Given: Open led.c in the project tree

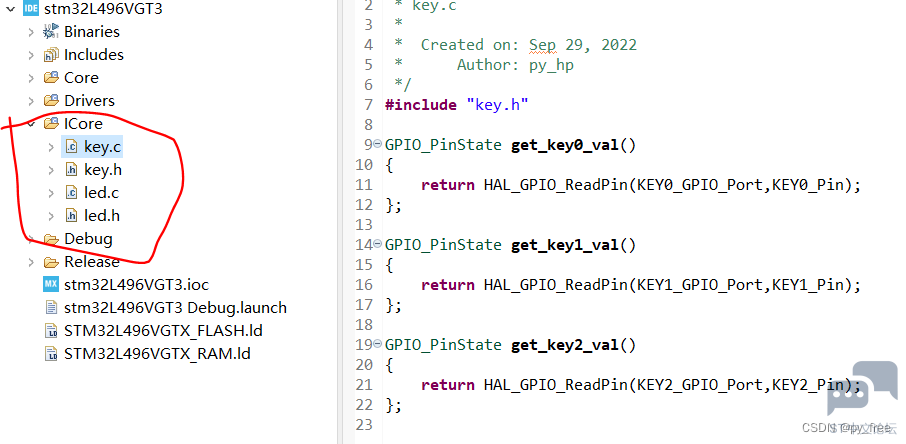Looking at the screenshot, I should (102, 193).
